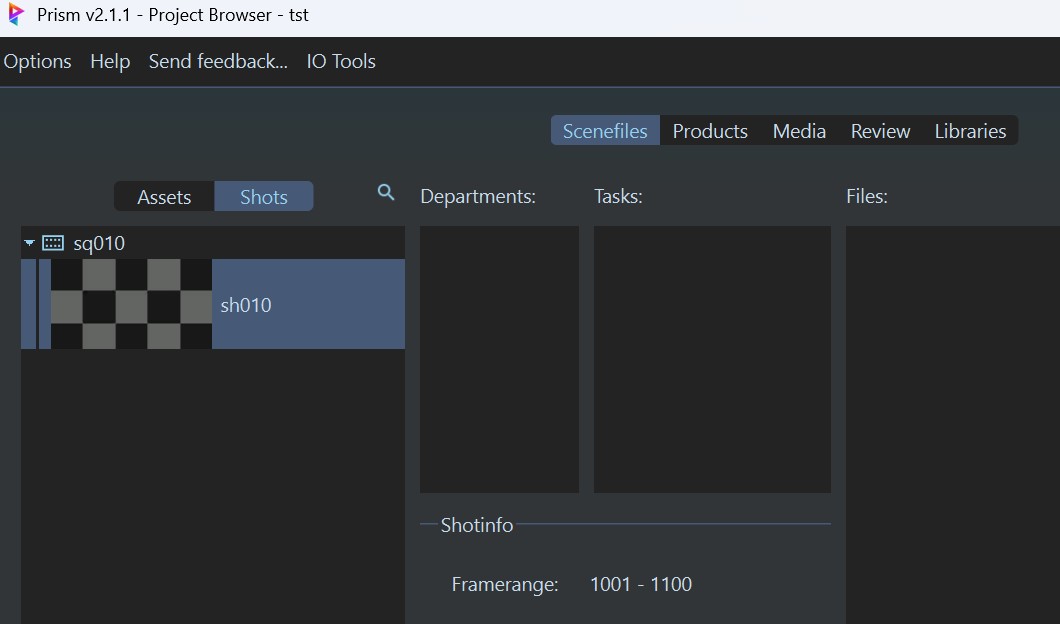Open the Help menu
This screenshot has width=1060, height=624.
(x=110, y=61)
